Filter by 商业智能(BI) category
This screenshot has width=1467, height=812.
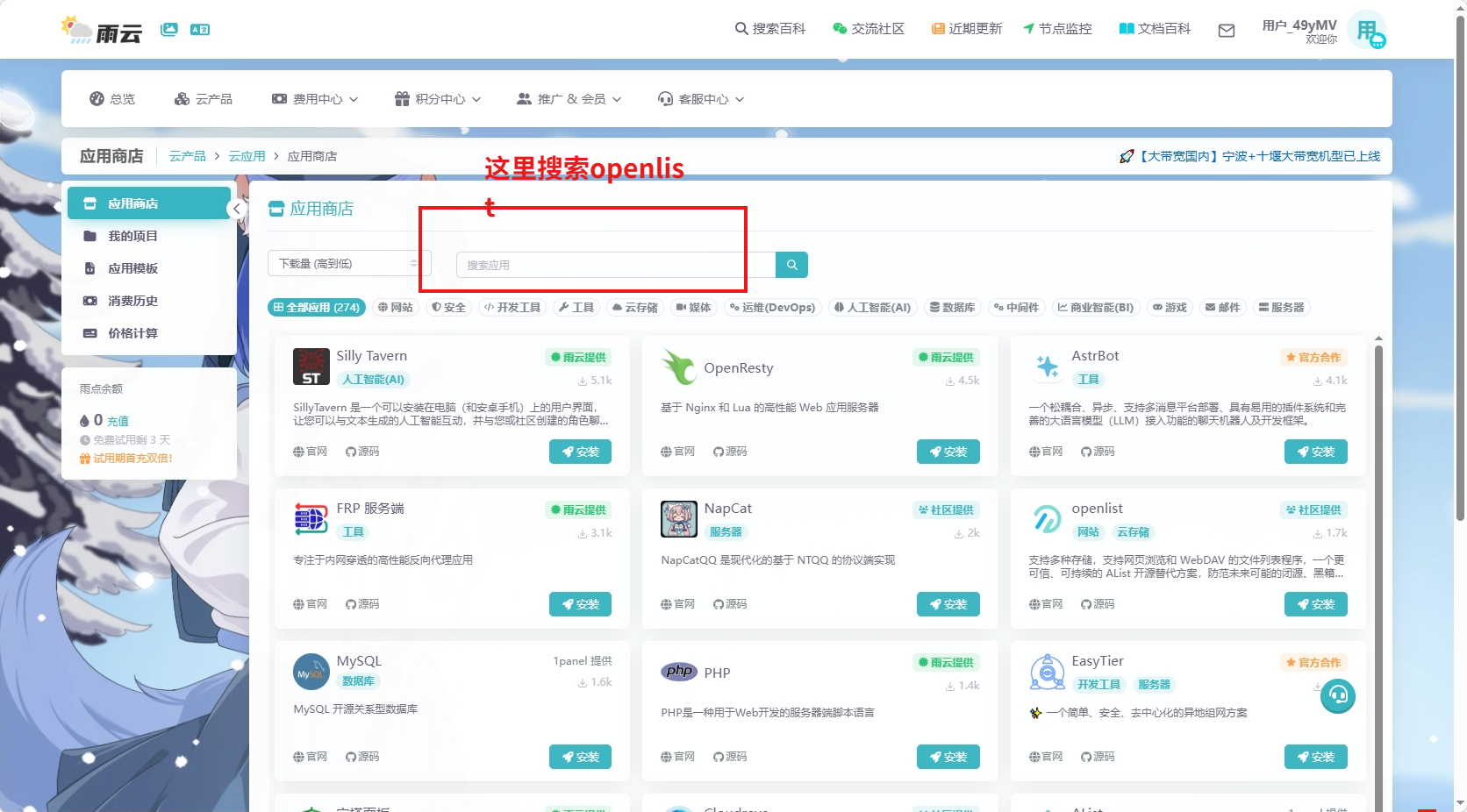(x=1096, y=308)
